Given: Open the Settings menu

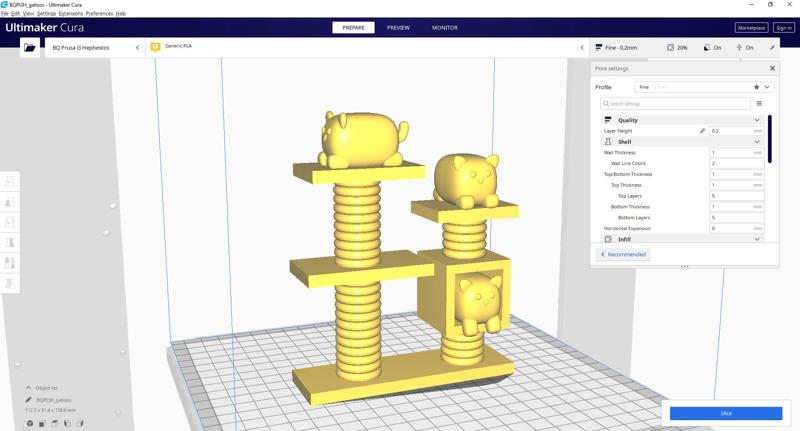Looking at the screenshot, I should [x=46, y=14].
